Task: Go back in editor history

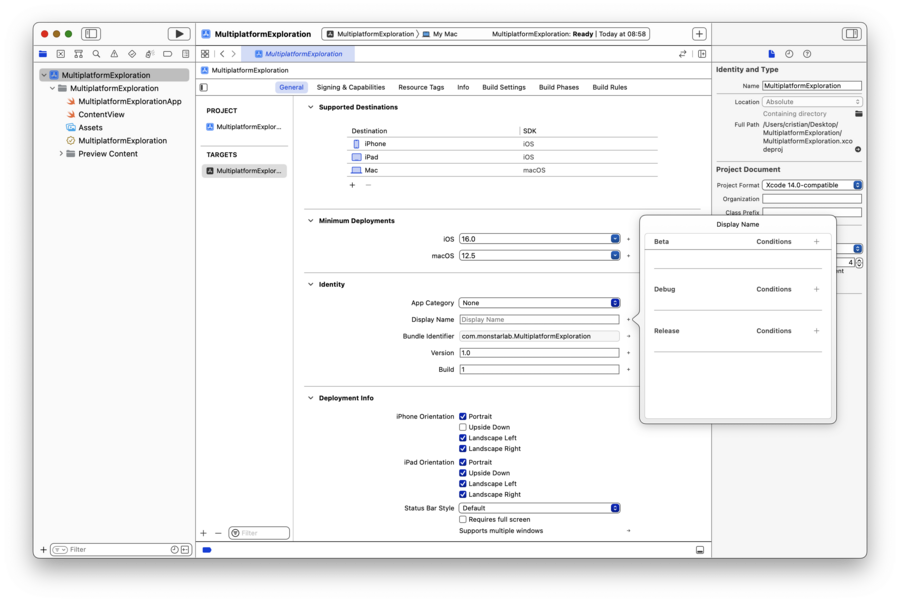Action: [222, 54]
